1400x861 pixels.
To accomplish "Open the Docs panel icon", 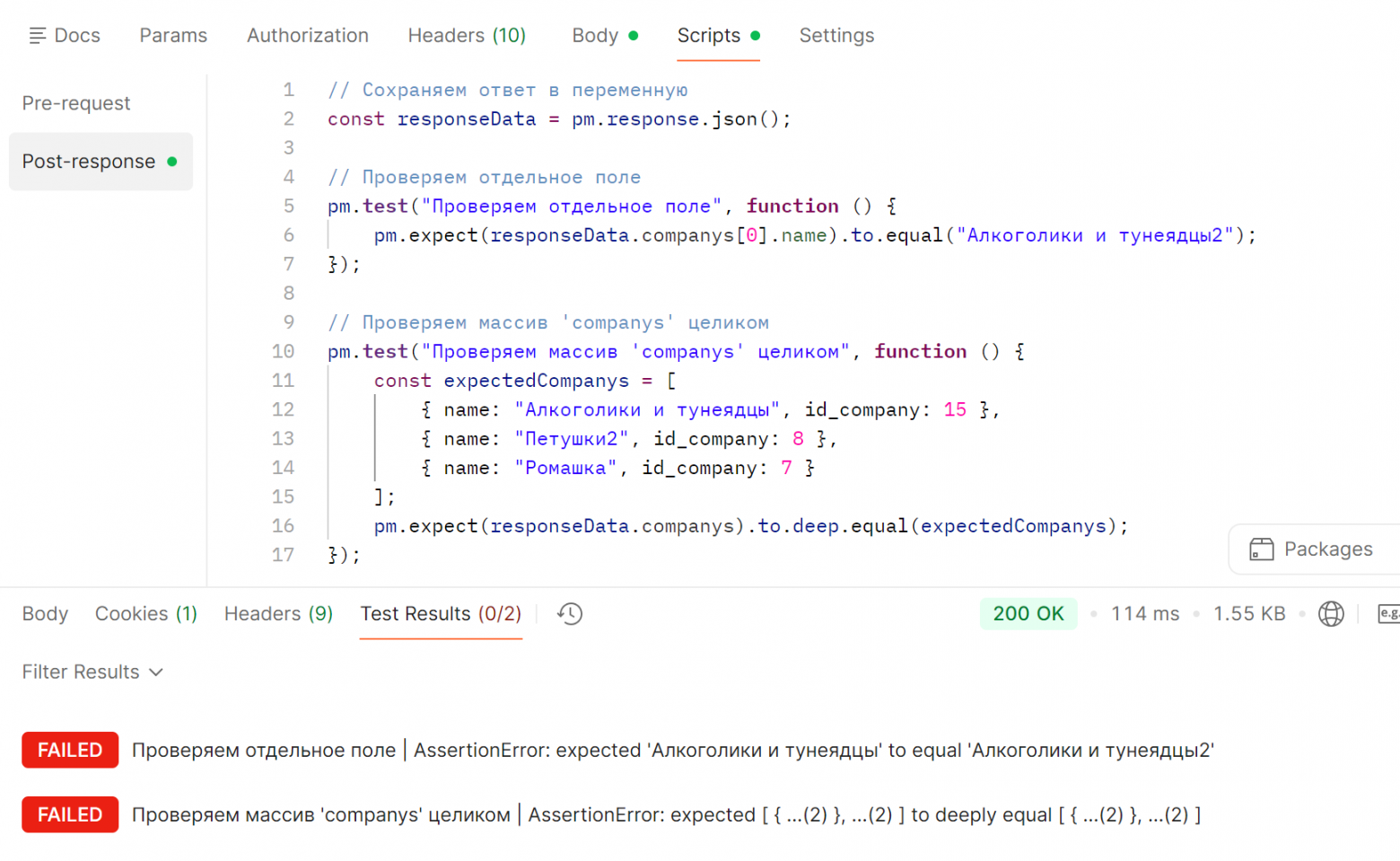I will tap(38, 36).
